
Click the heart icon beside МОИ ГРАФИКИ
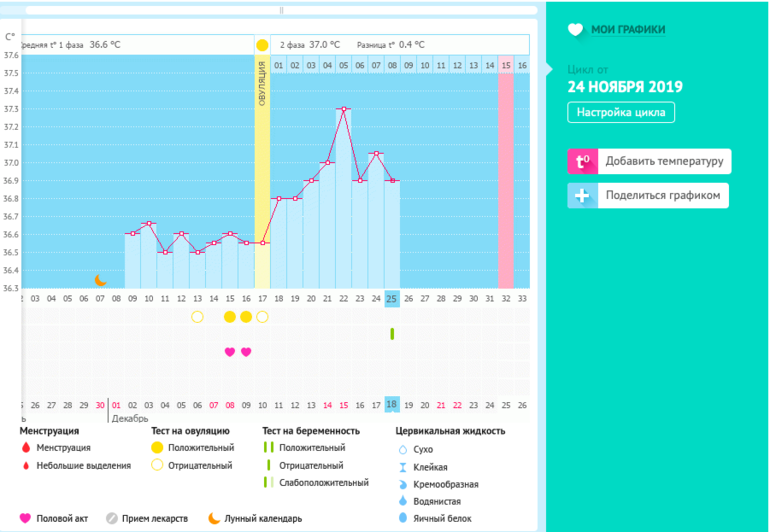coord(575,30)
